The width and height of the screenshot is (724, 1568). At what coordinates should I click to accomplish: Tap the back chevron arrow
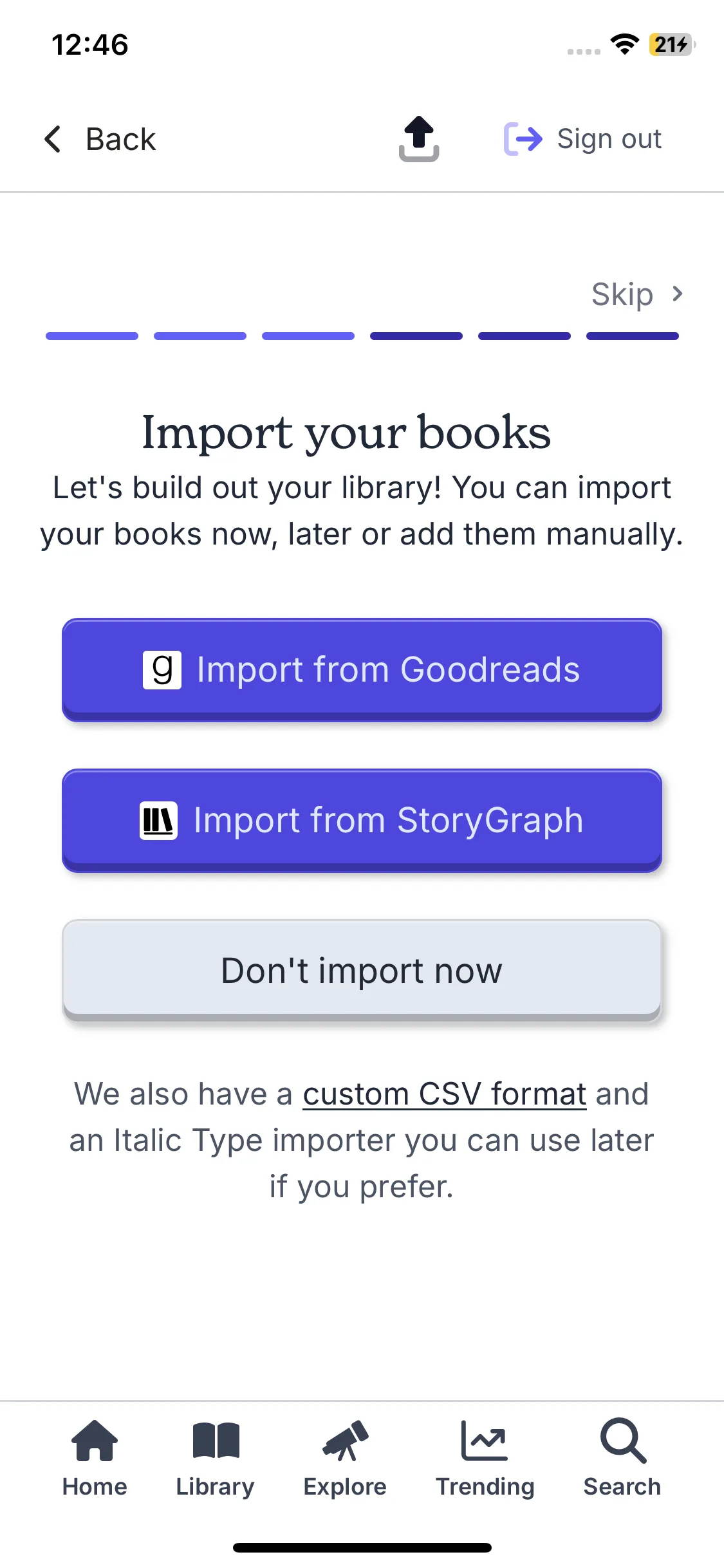(x=53, y=139)
